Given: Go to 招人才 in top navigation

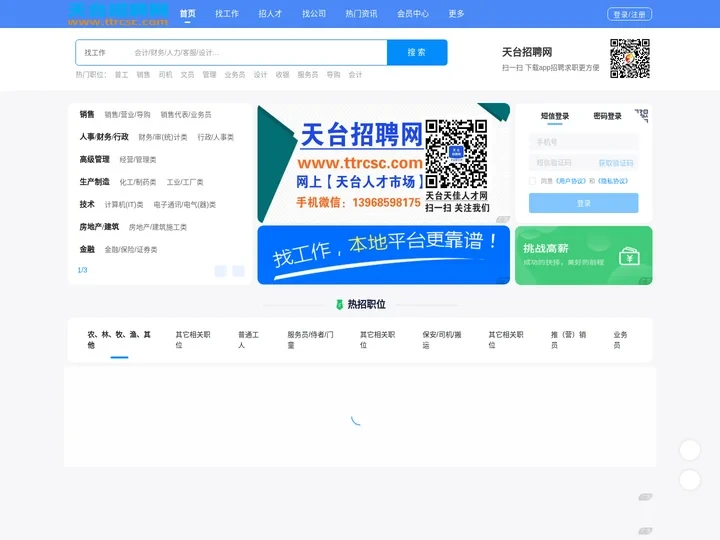Looking at the screenshot, I should click(270, 14).
